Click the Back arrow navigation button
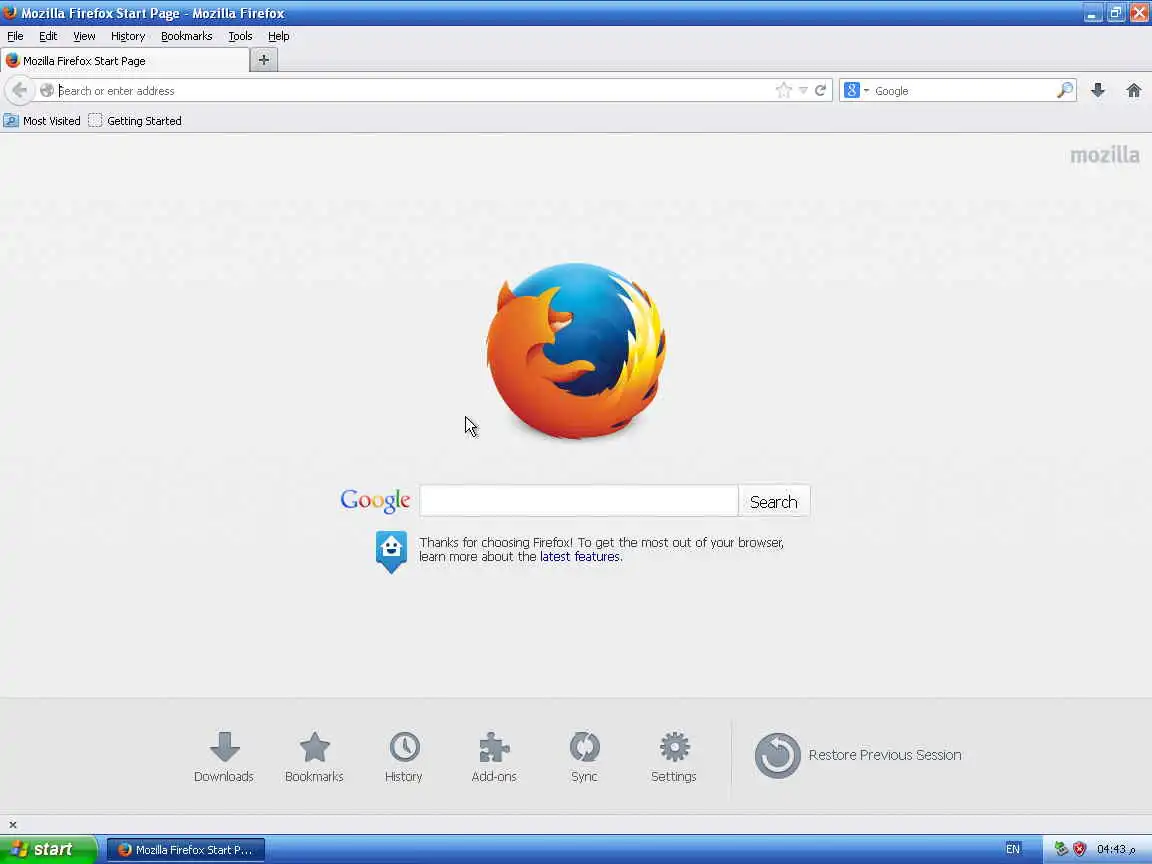Image resolution: width=1152 pixels, height=864 pixels. point(20,90)
